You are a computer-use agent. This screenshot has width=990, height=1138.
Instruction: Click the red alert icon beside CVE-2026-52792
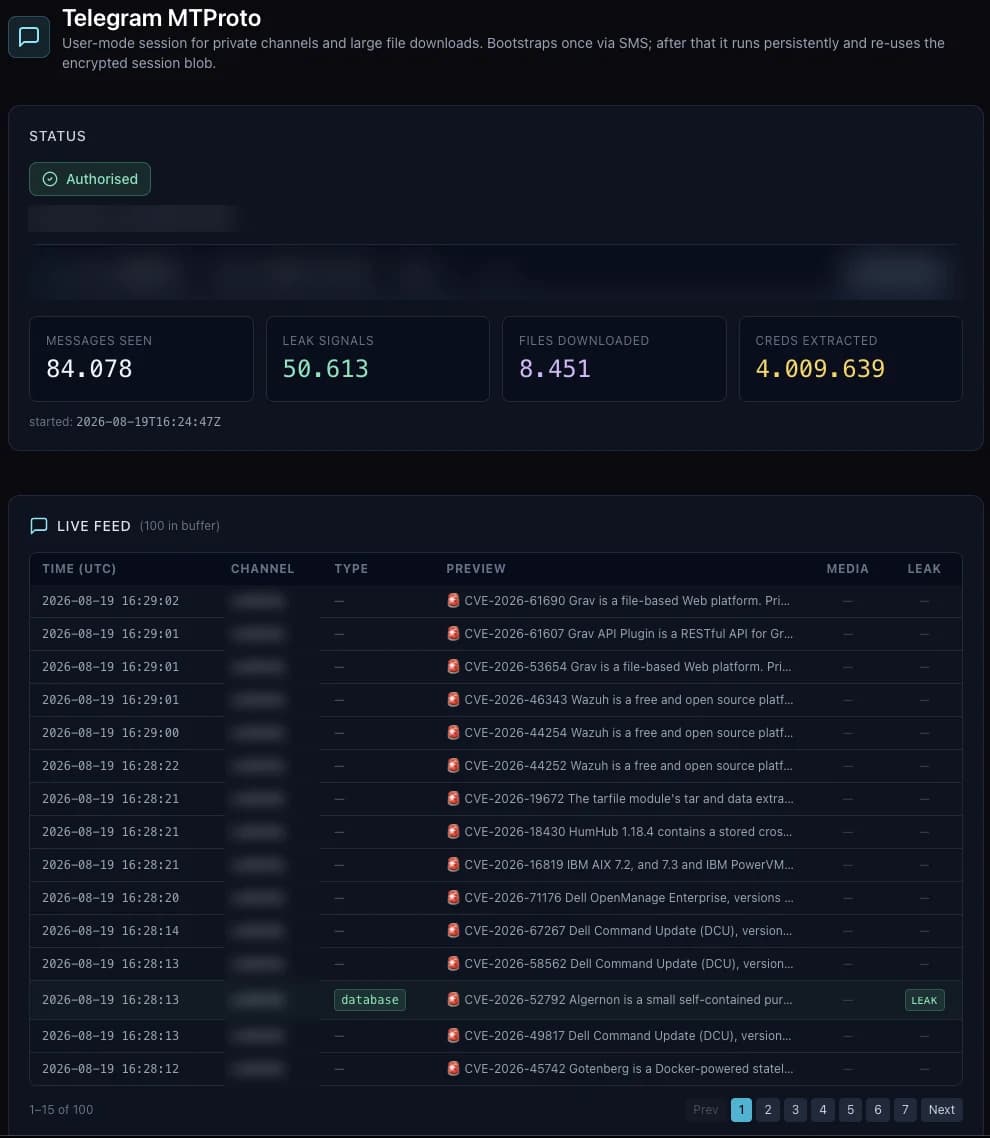(x=454, y=999)
